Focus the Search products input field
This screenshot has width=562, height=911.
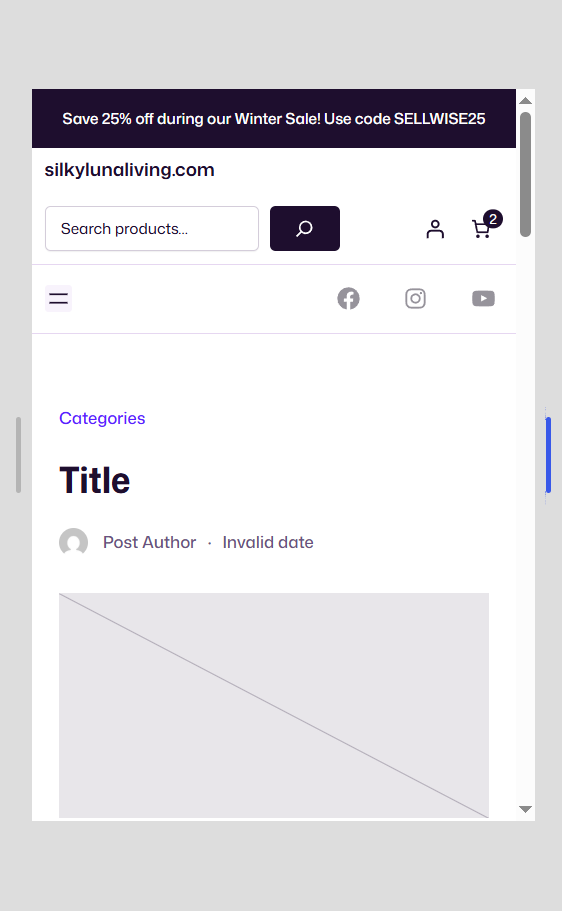(152, 228)
